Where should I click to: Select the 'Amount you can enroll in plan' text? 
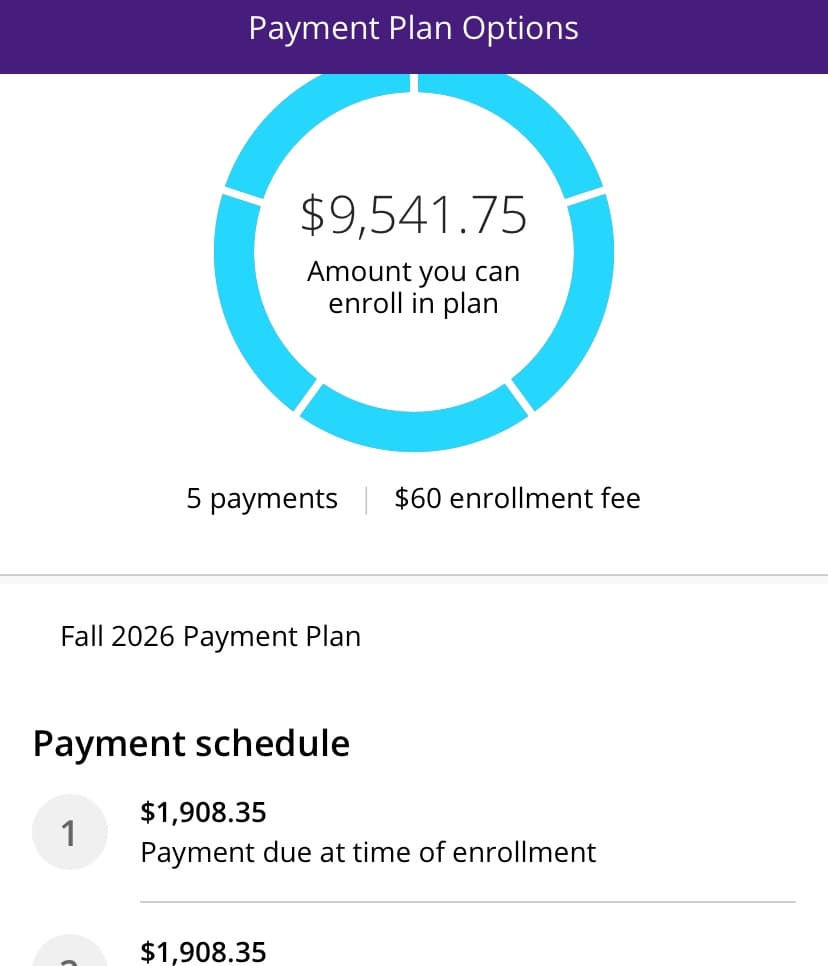413,287
